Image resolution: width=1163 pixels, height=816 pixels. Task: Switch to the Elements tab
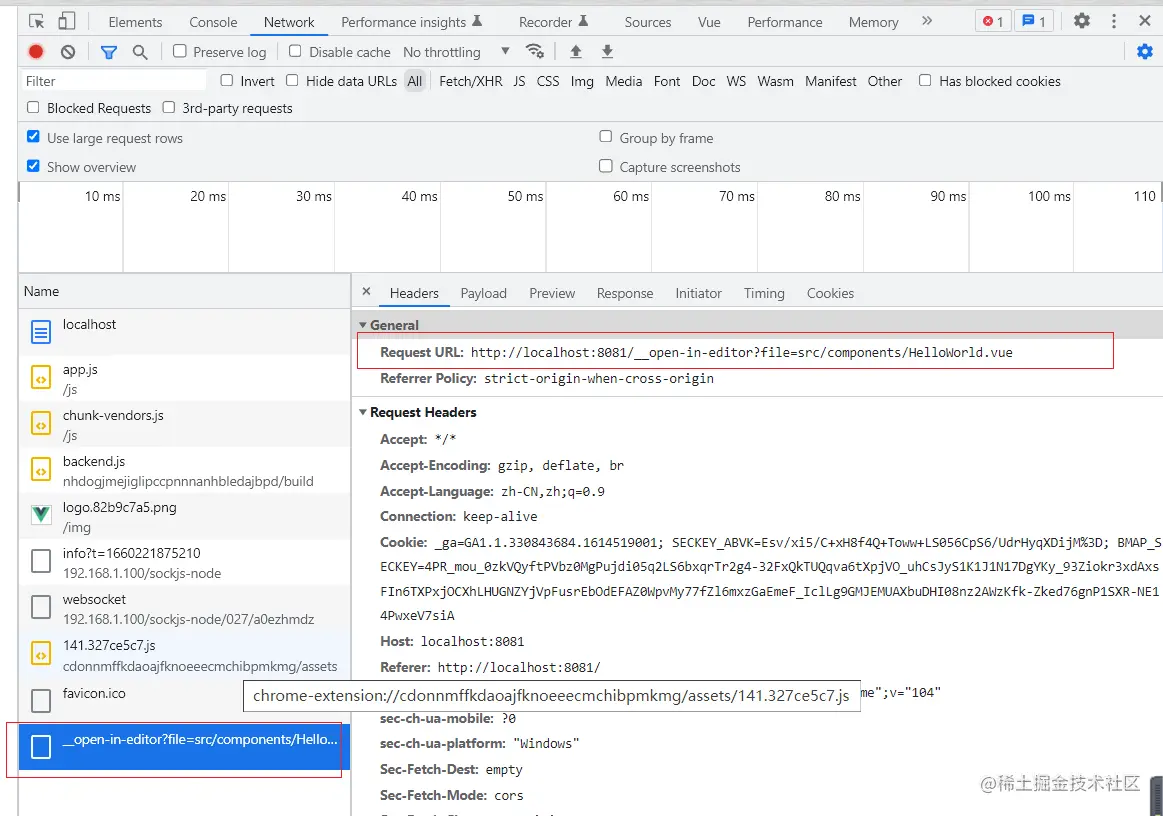[x=135, y=22]
